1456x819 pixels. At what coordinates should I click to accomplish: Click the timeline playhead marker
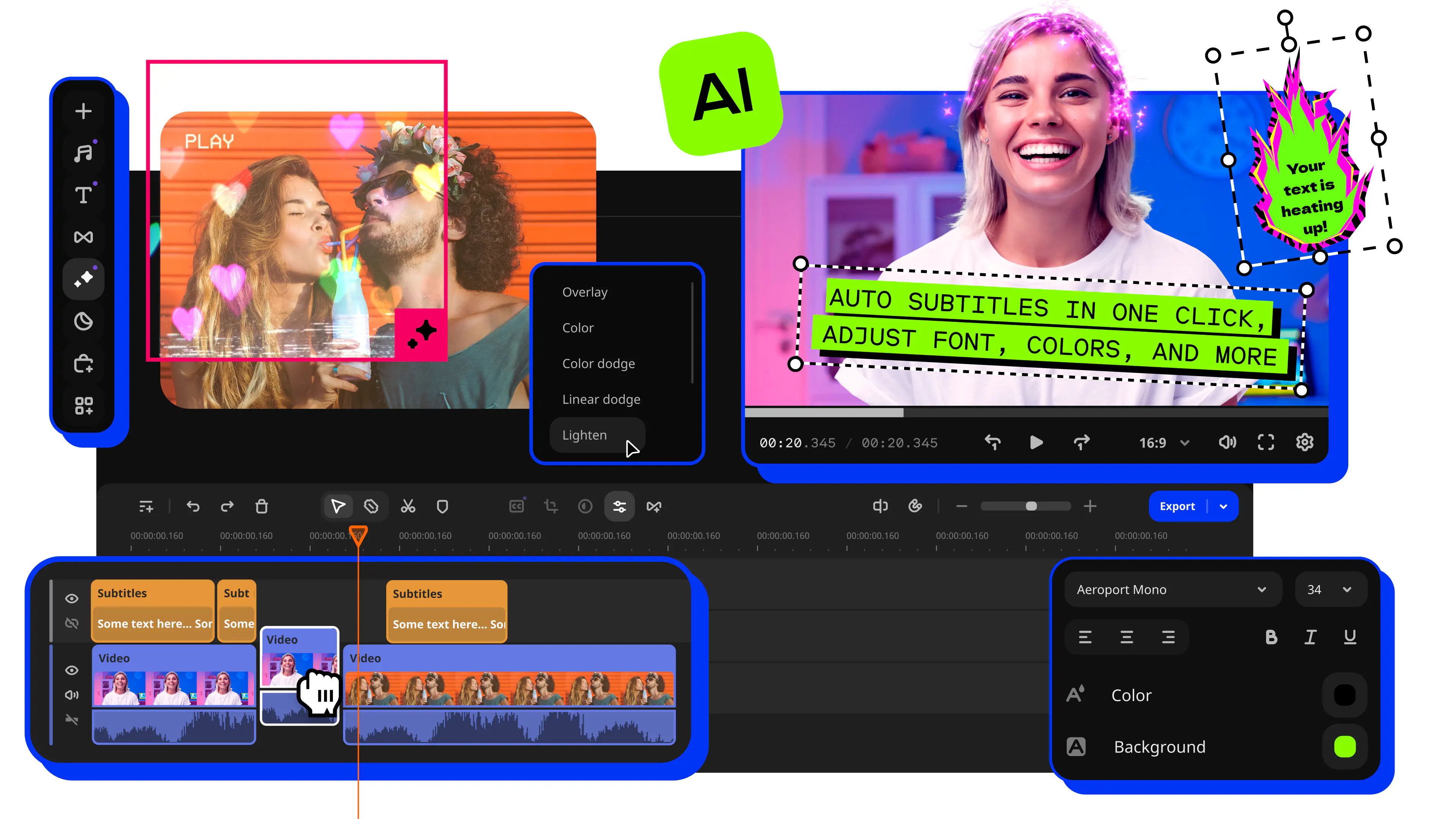pyautogui.click(x=358, y=534)
